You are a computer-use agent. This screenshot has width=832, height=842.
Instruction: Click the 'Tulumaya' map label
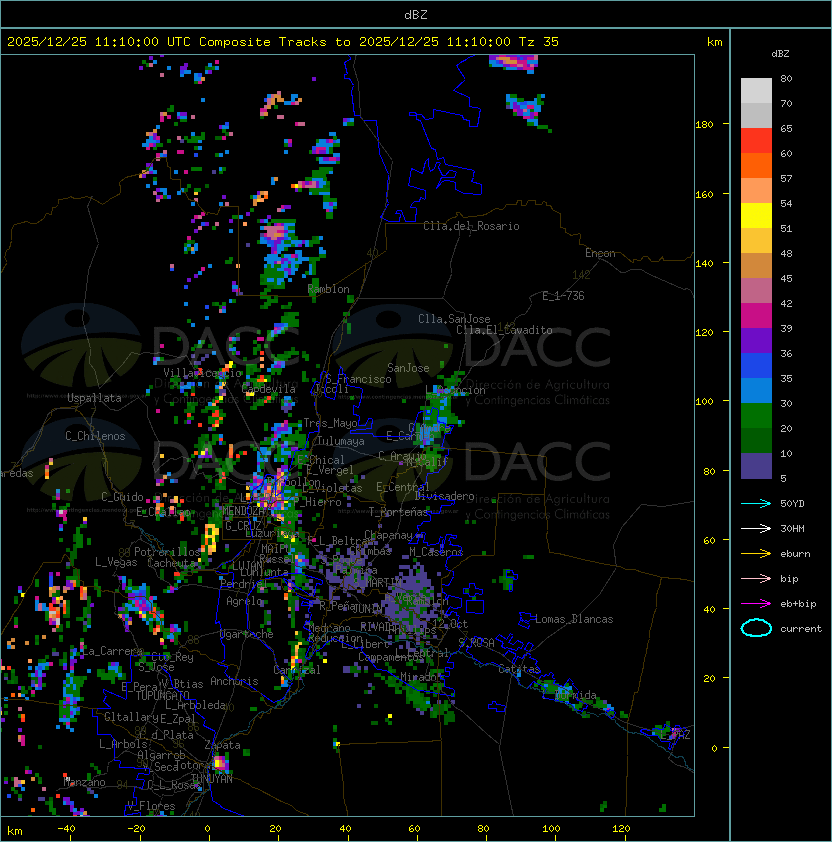coord(341,441)
